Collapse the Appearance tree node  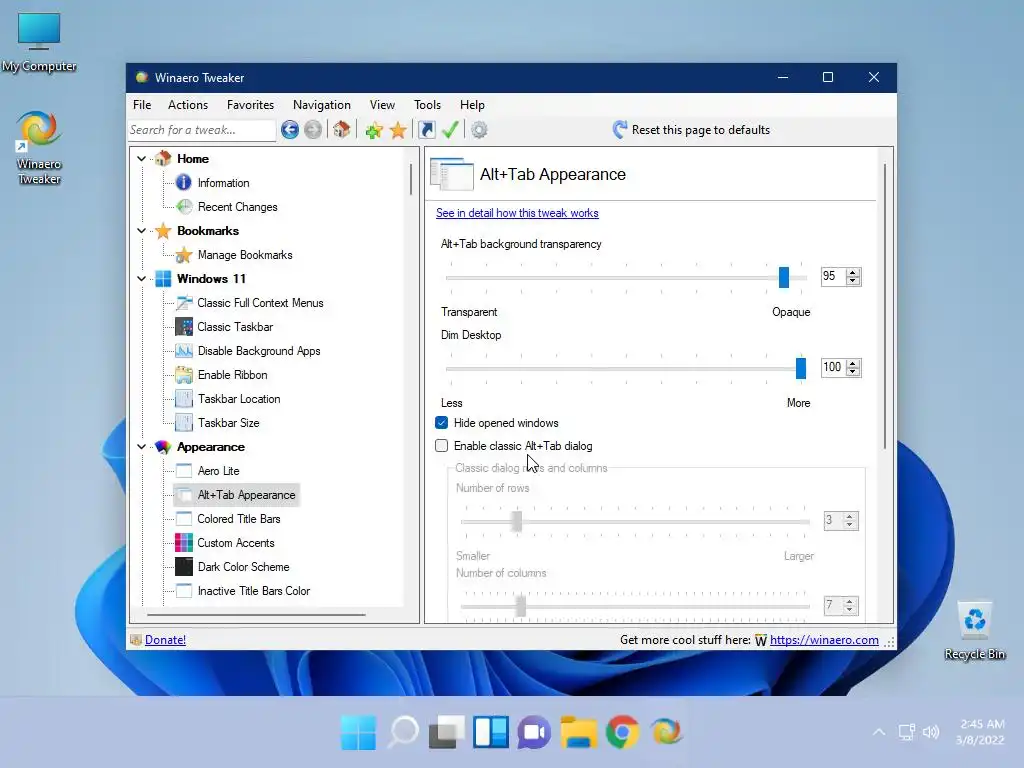141,447
